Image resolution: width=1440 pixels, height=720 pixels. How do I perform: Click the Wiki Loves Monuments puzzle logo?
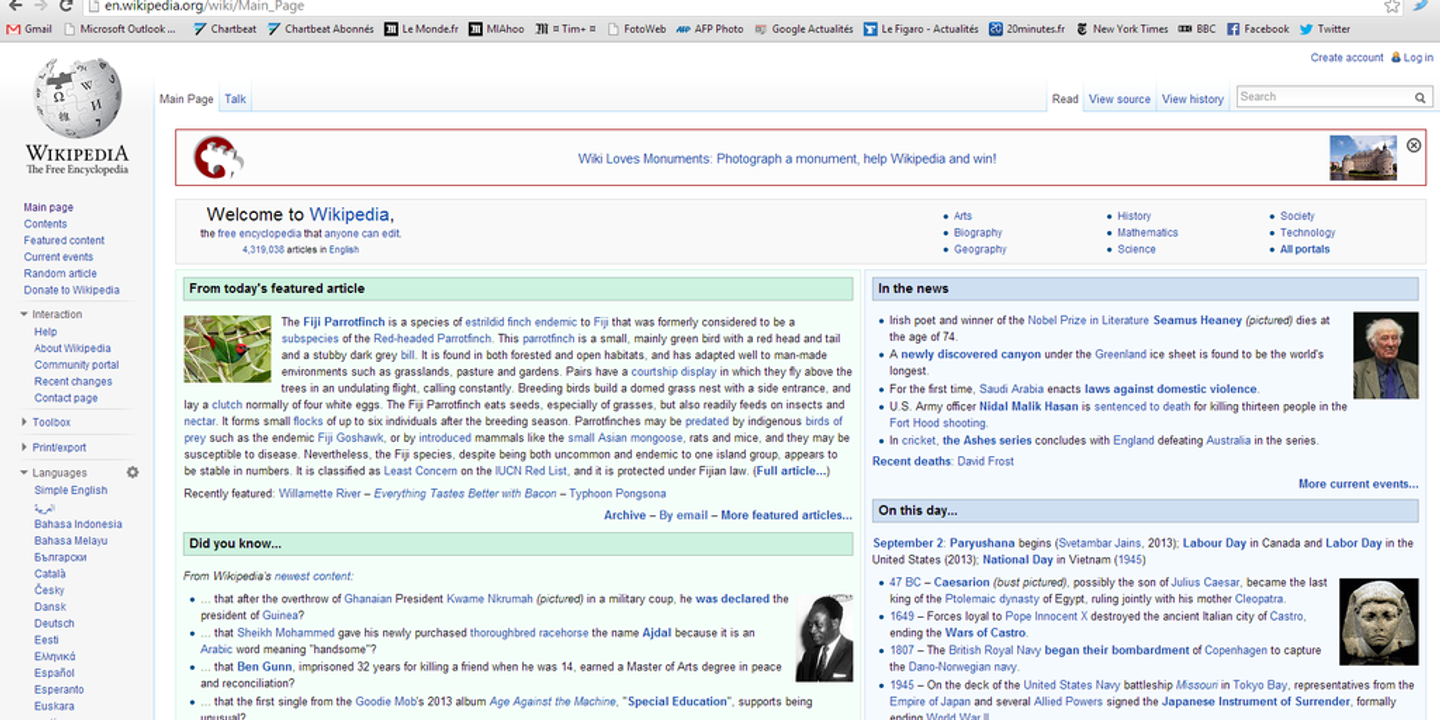point(218,157)
